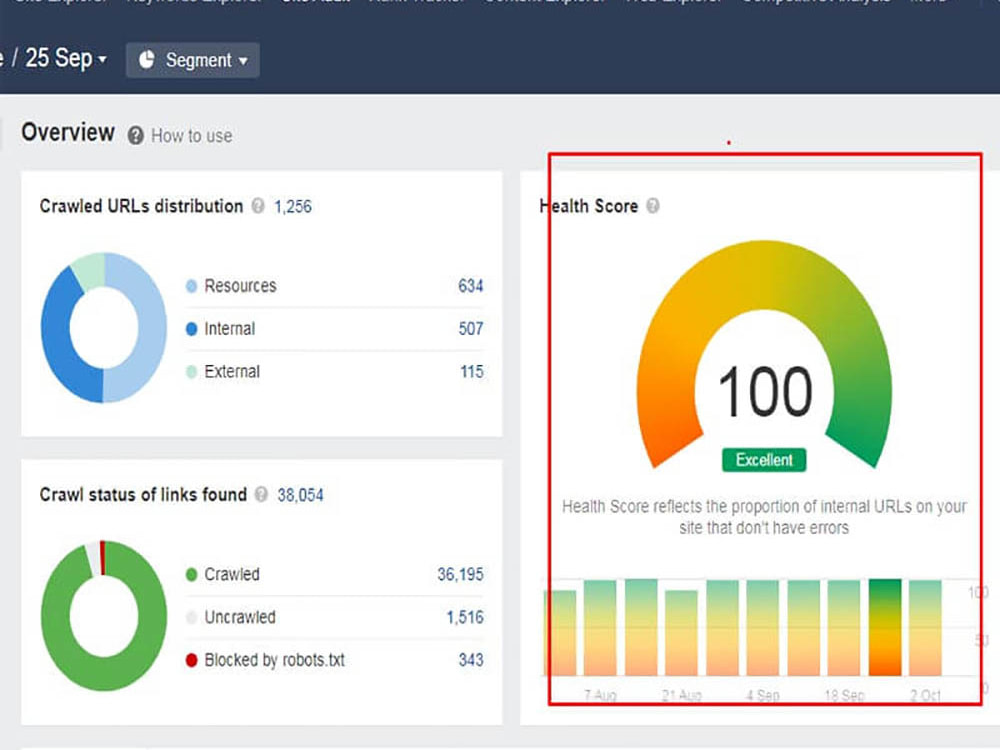Click the Excellent badge under the score

pos(764,460)
